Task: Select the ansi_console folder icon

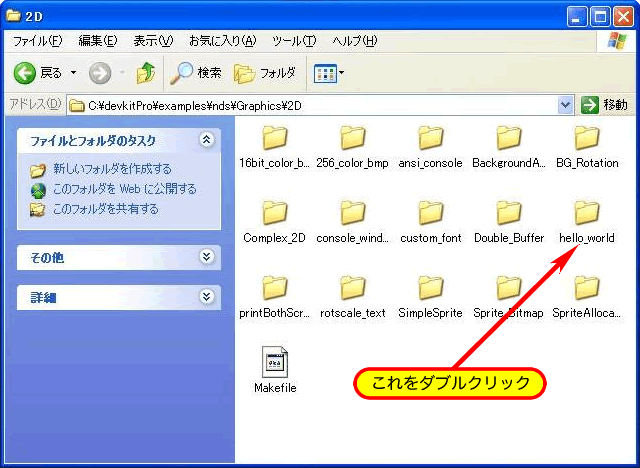Action: coord(431,138)
